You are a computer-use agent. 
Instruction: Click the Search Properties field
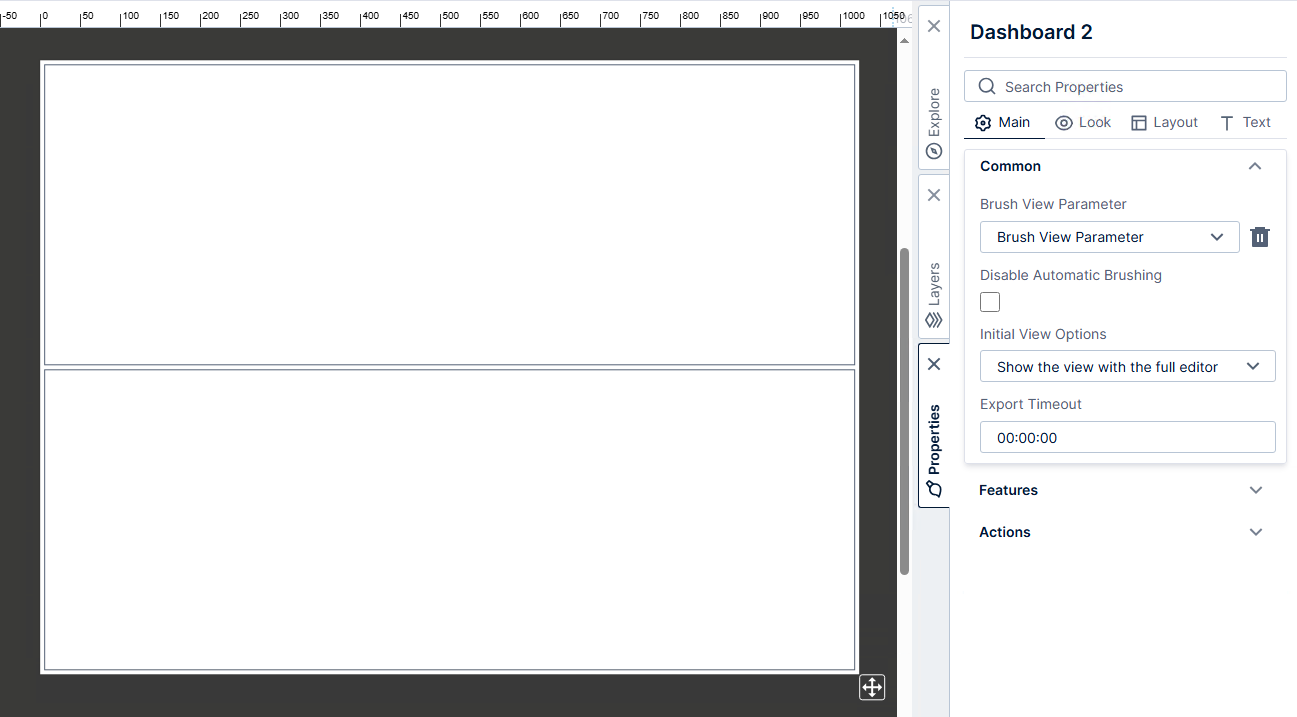click(x=1125, y=86)
